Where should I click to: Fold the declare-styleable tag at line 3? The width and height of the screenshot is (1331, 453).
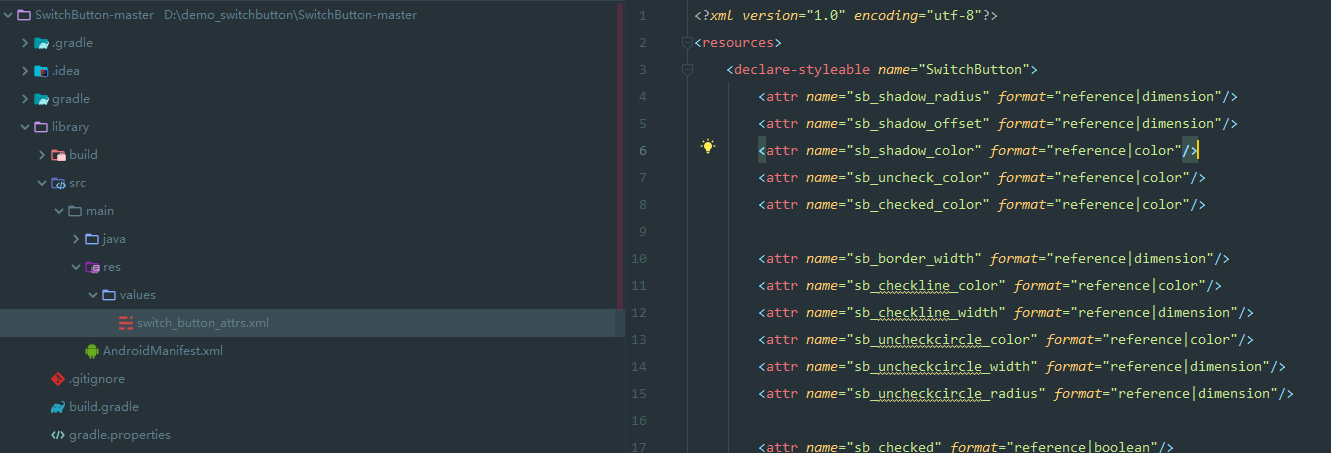click(687, 70)
